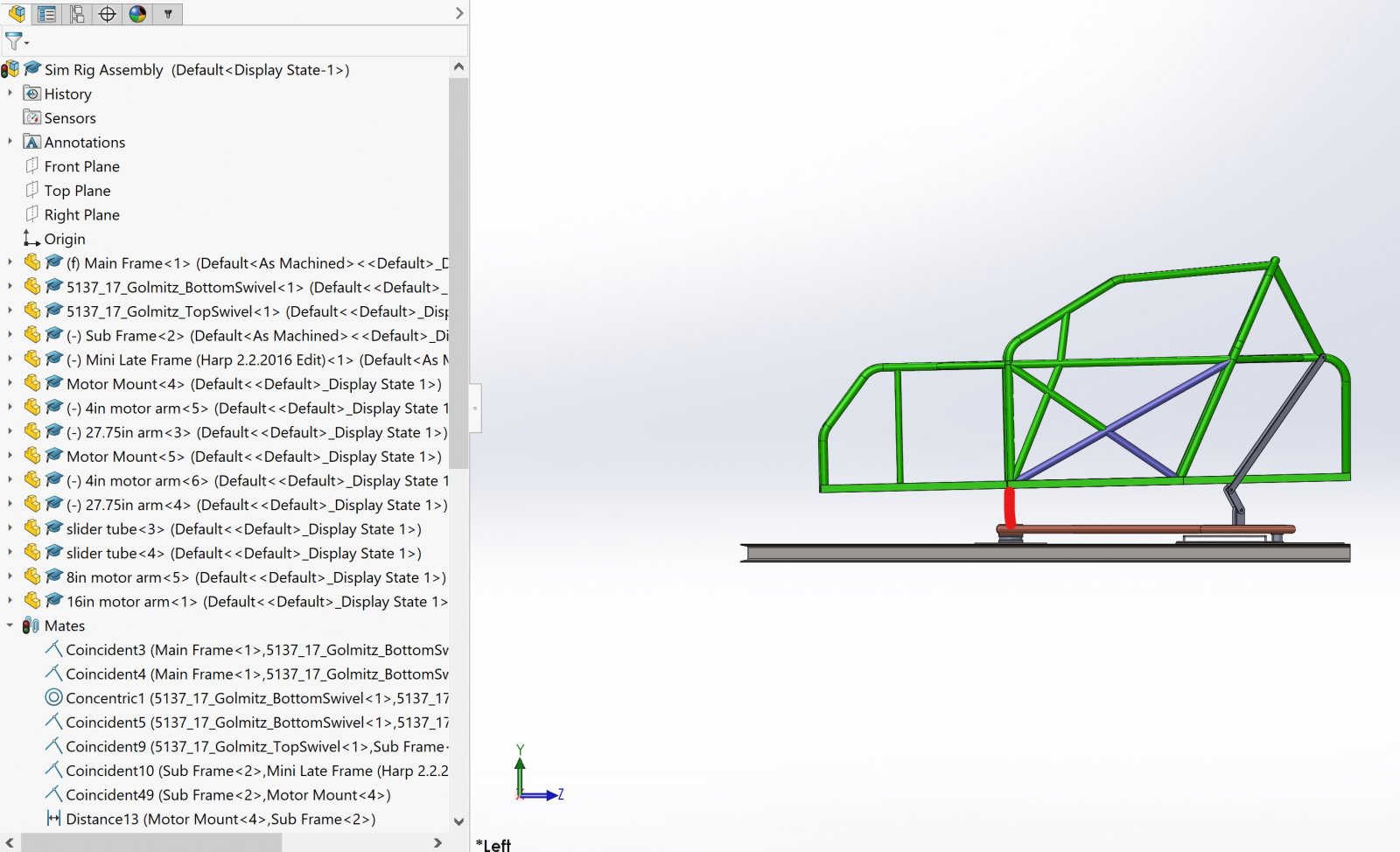Click the Sensors folder icon
The image size is (1400, 852).
pos(32,117)
